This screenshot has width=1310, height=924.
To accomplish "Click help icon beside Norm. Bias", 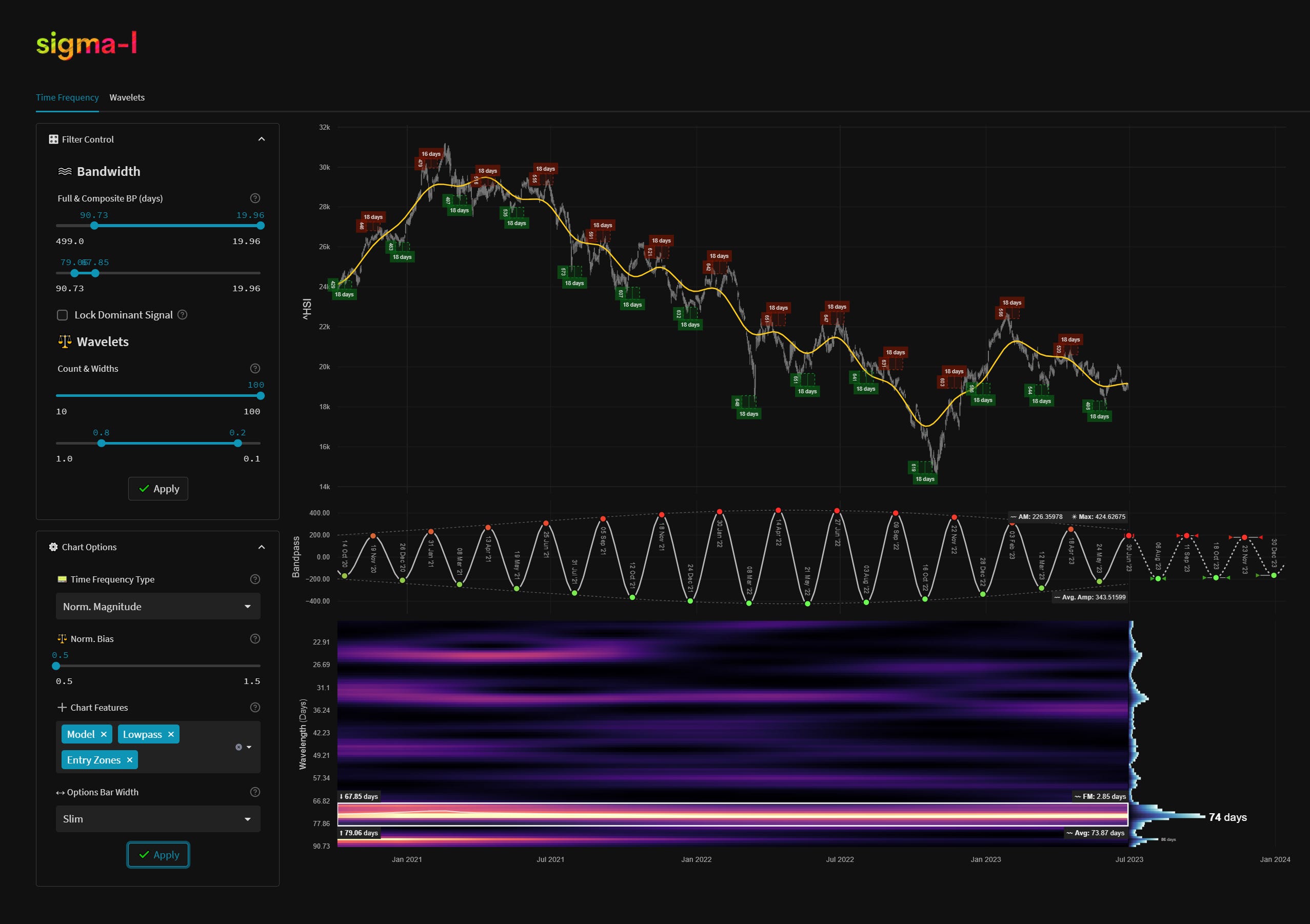I will pos(255,639).
